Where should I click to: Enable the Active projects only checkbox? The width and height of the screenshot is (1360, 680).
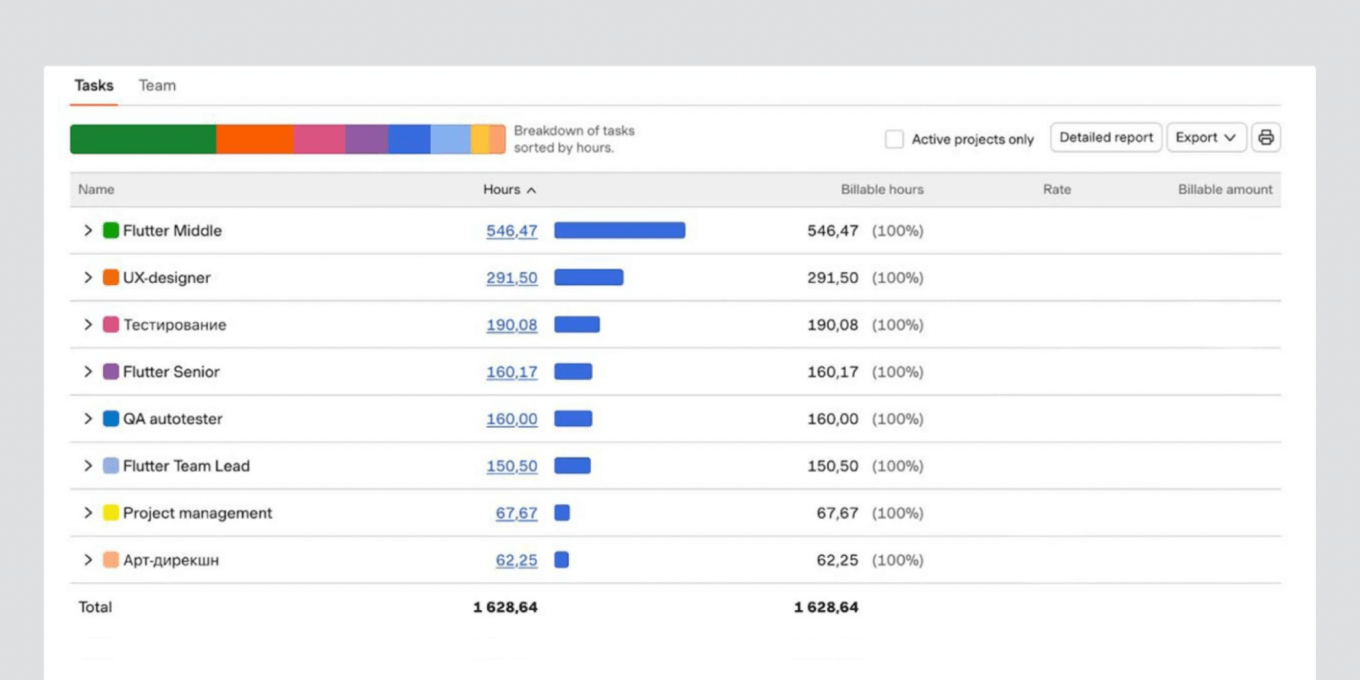894,139
